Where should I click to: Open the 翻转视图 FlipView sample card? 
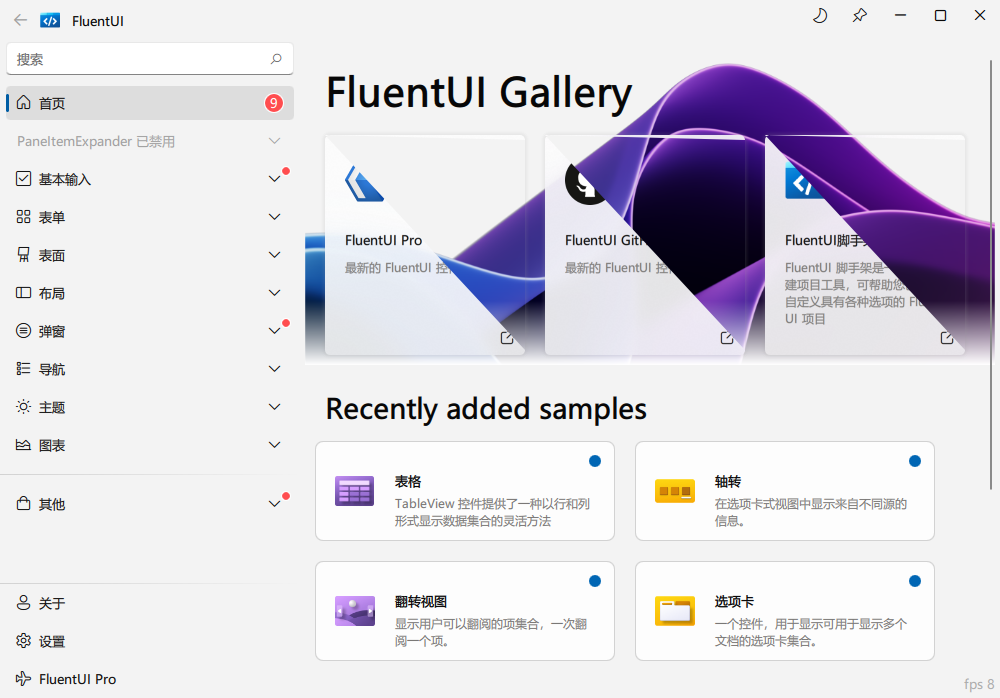[x=465, y=611]
